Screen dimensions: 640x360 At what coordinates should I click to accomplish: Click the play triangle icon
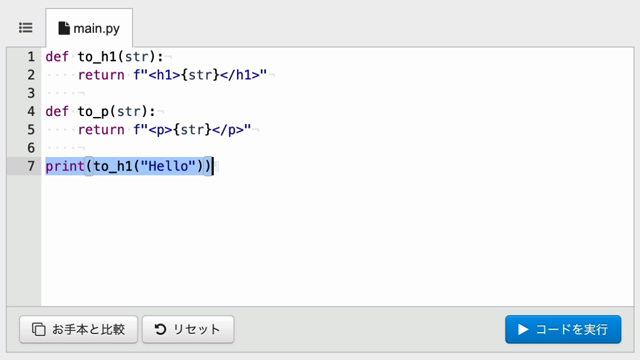coord(523,329)
